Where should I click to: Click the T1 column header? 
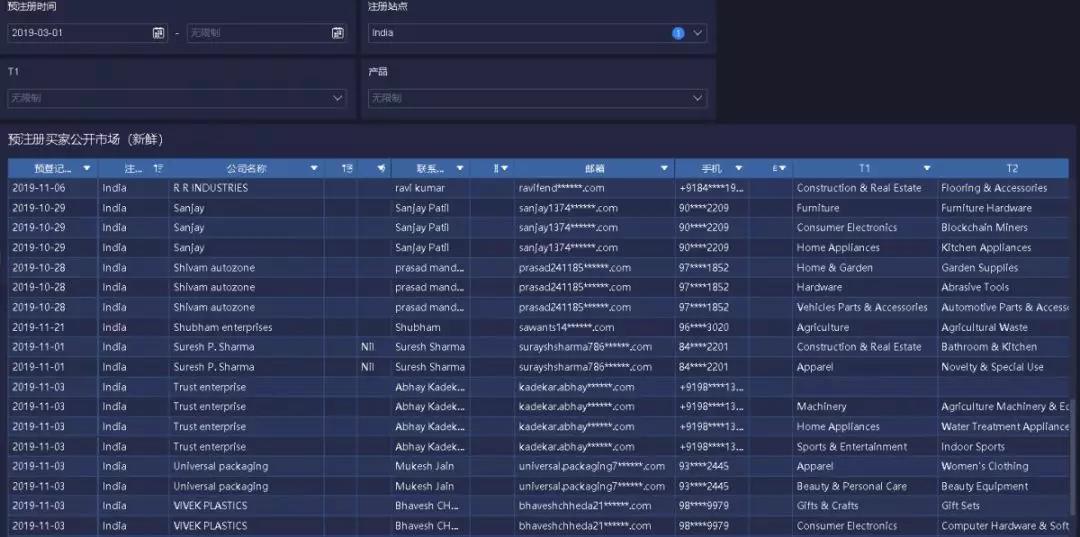coord(864,169)
